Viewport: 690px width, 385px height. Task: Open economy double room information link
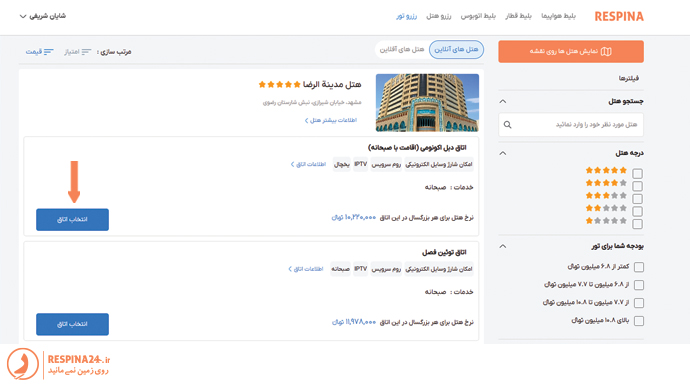pyautogui.click(x=308, y=164)
